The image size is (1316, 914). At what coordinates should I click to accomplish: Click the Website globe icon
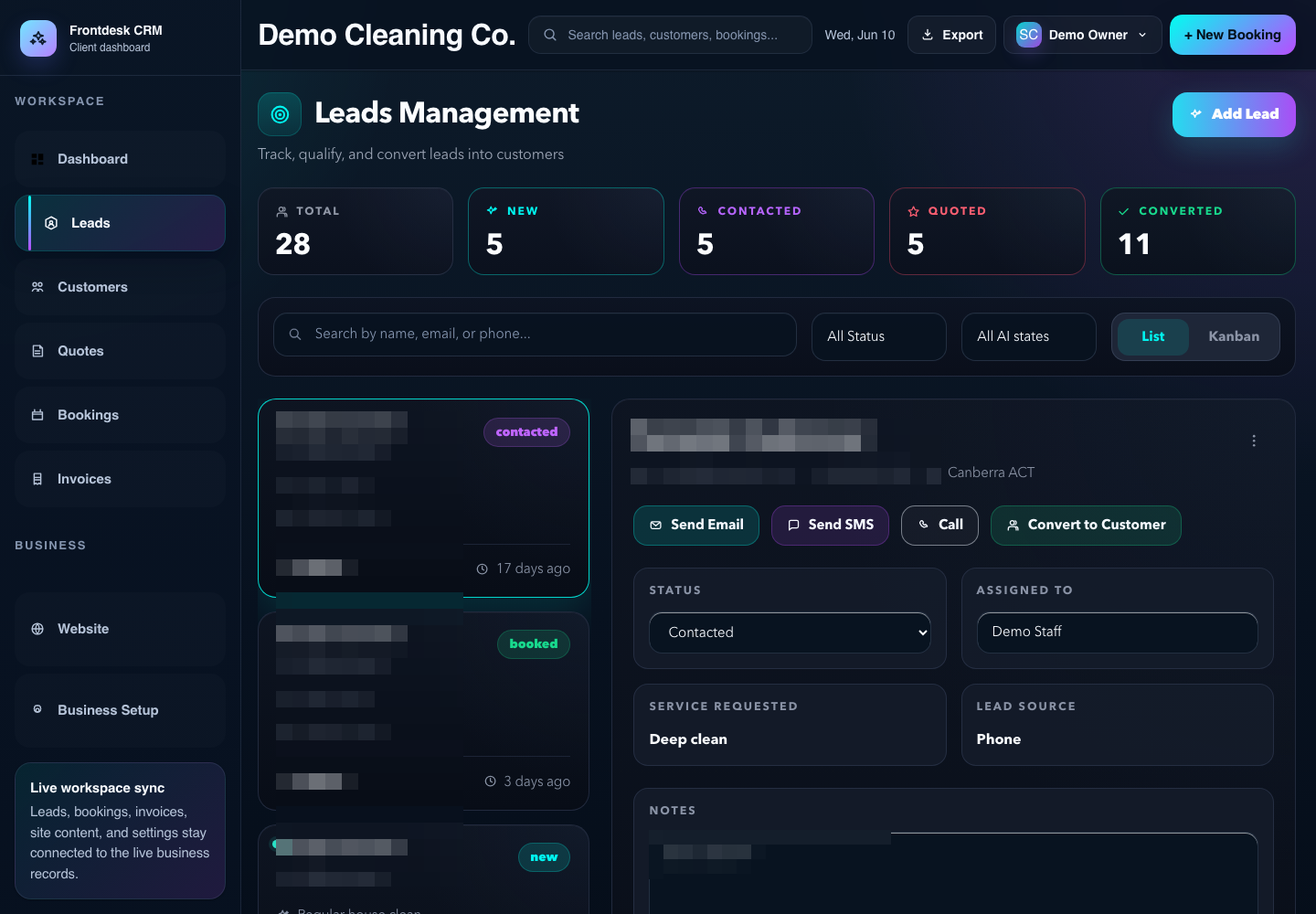click(37, 629)
